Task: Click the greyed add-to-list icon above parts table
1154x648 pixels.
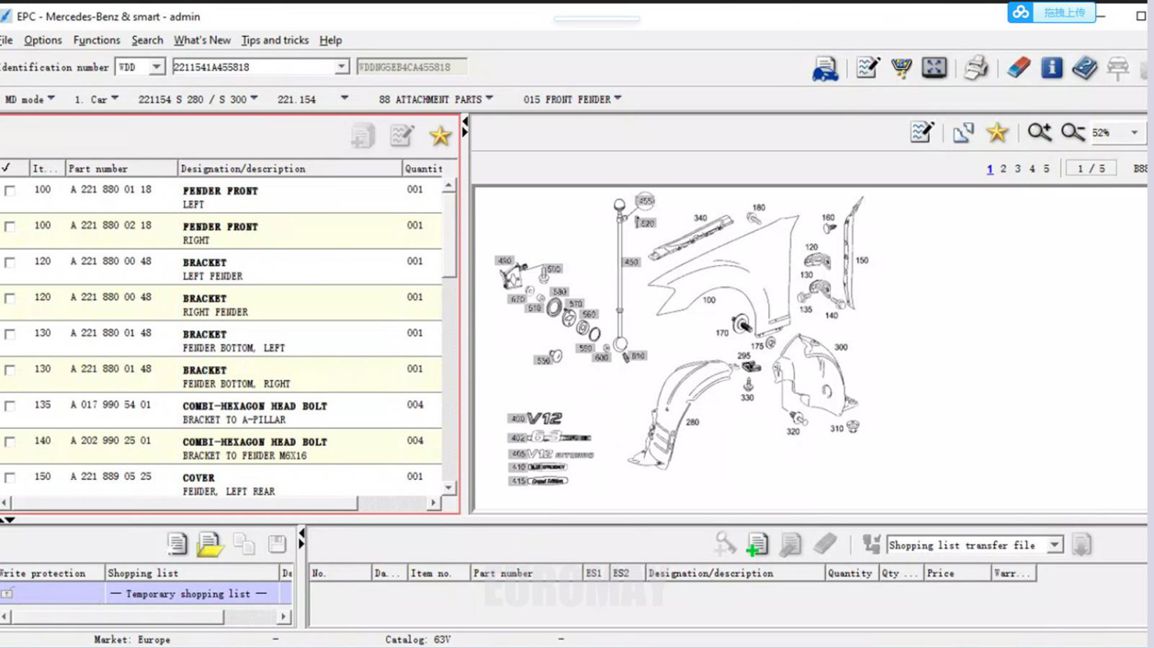Action: click(x=363, y=135)
